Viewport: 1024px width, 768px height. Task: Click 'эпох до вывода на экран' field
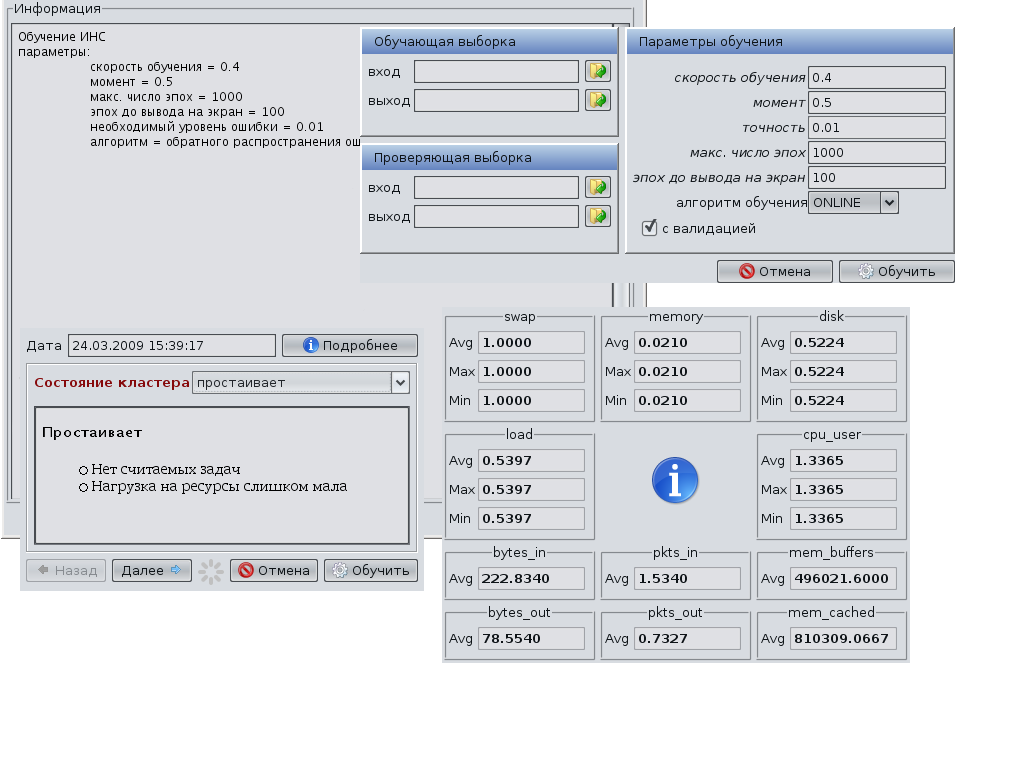point(877,178)
